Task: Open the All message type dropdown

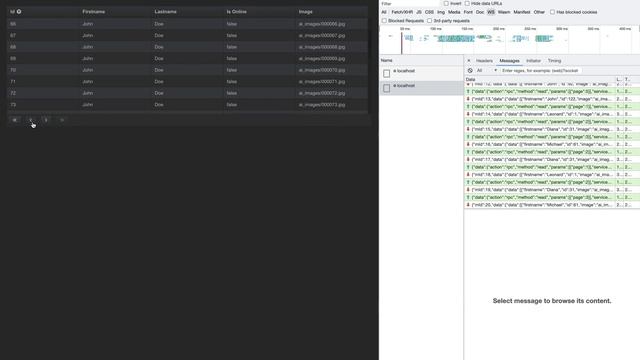Action: [x=487, y=71]
